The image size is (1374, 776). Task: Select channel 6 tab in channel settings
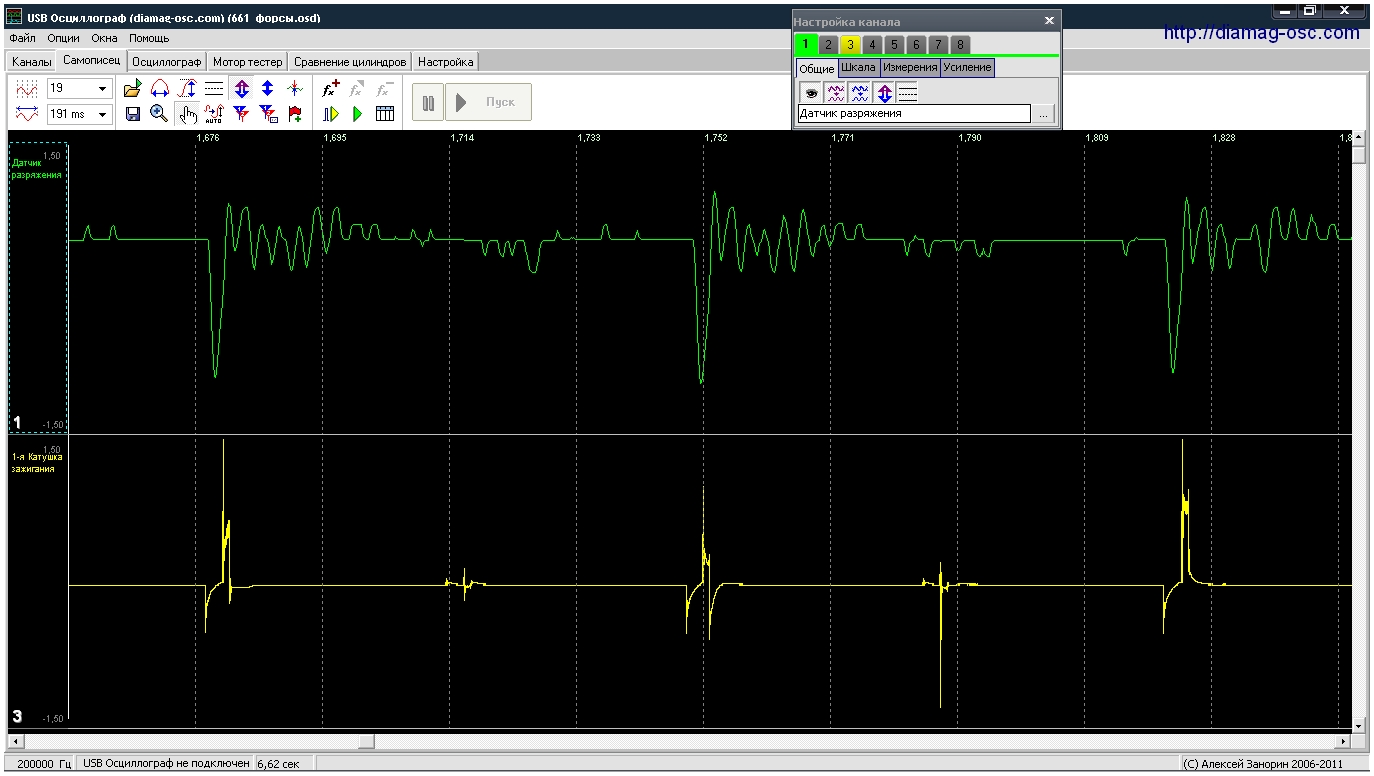[916, 45]
